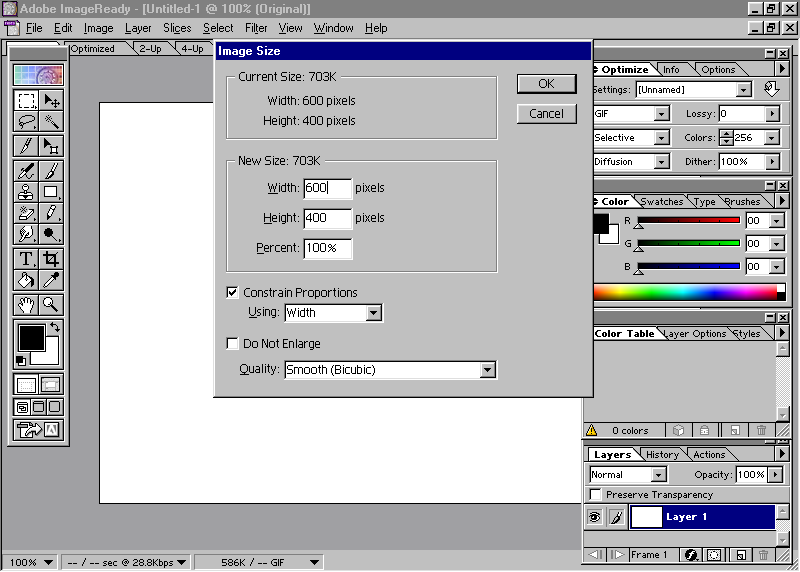Viewport: 800px width, 572px height.
Task: Hide Layer 1 with eye icon
Action: click(594, 517)
